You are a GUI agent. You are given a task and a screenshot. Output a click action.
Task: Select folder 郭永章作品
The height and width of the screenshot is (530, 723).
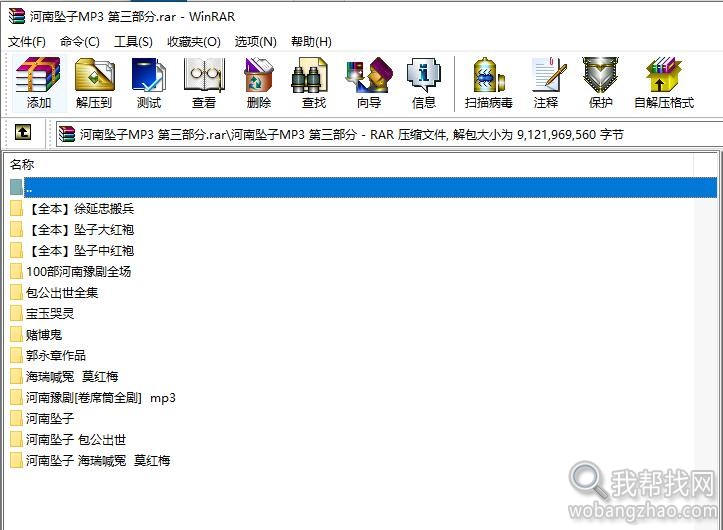(48, 355)
